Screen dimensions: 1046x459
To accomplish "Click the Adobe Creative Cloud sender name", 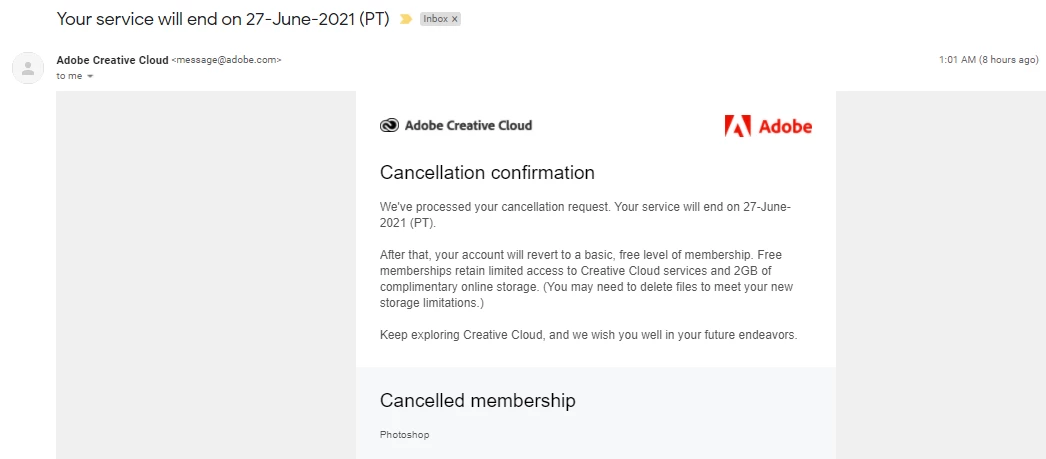I will click(112, 60).
